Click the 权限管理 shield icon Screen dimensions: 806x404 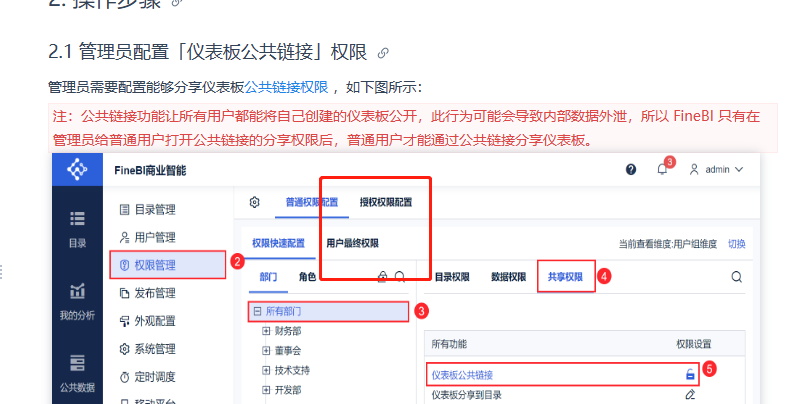coord(124,265)
